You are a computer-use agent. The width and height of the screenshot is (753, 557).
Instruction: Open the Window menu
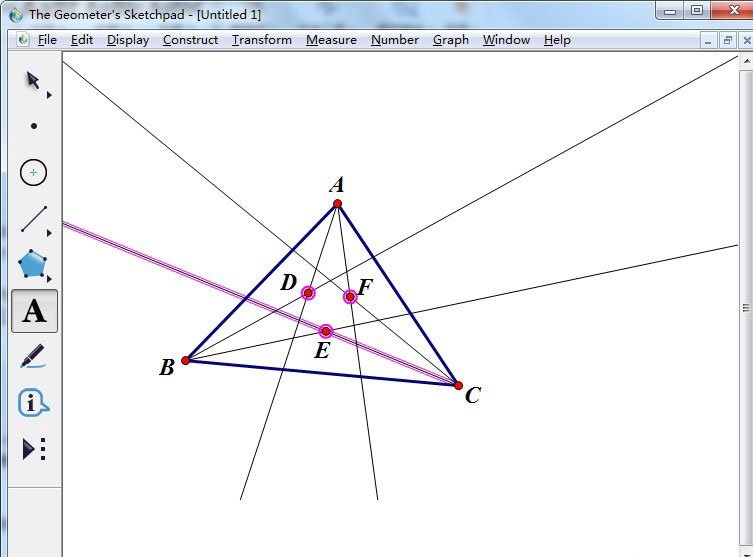coord(506,40)
